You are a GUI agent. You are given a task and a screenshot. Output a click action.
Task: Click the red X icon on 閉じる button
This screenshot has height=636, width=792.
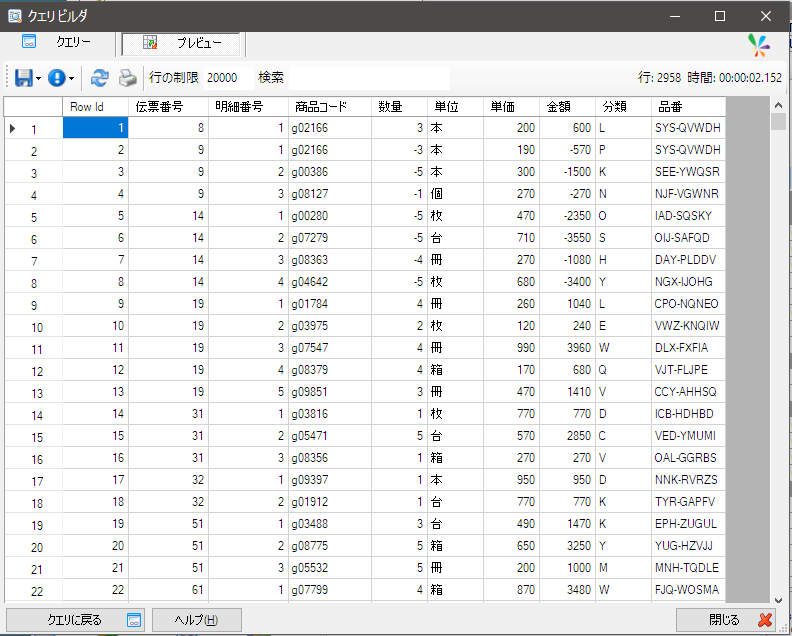(765, 619)
